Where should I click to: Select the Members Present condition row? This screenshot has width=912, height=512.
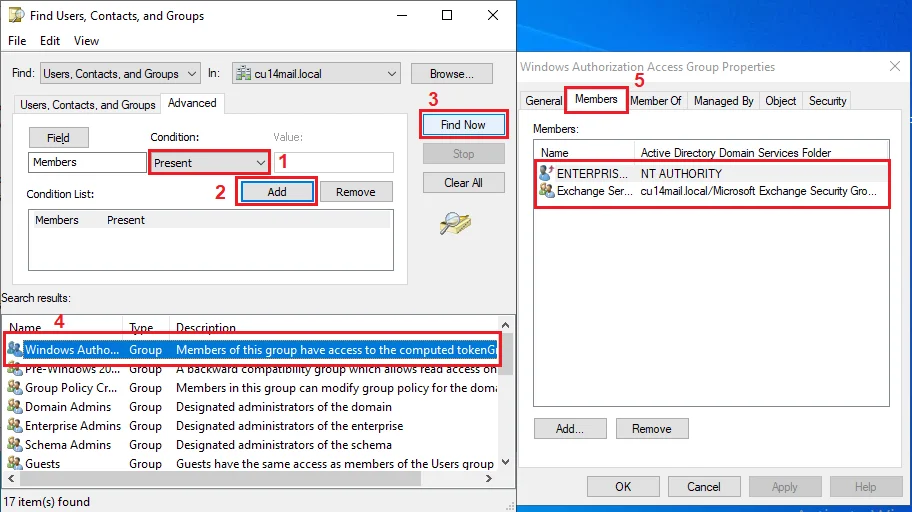[x=211, y=220]
